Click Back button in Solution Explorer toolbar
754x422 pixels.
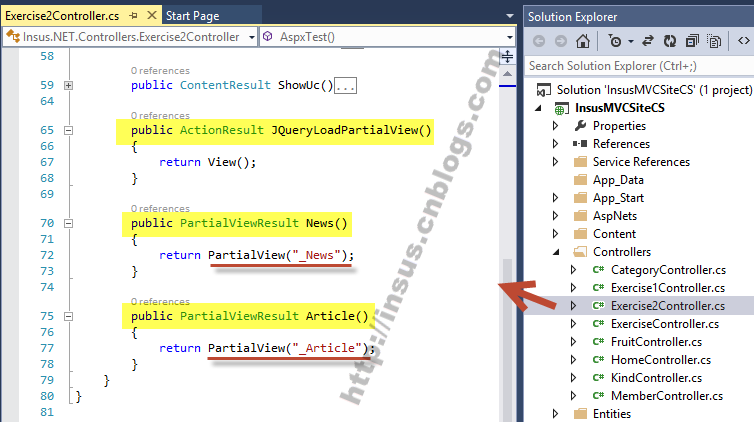coord(539,41)
